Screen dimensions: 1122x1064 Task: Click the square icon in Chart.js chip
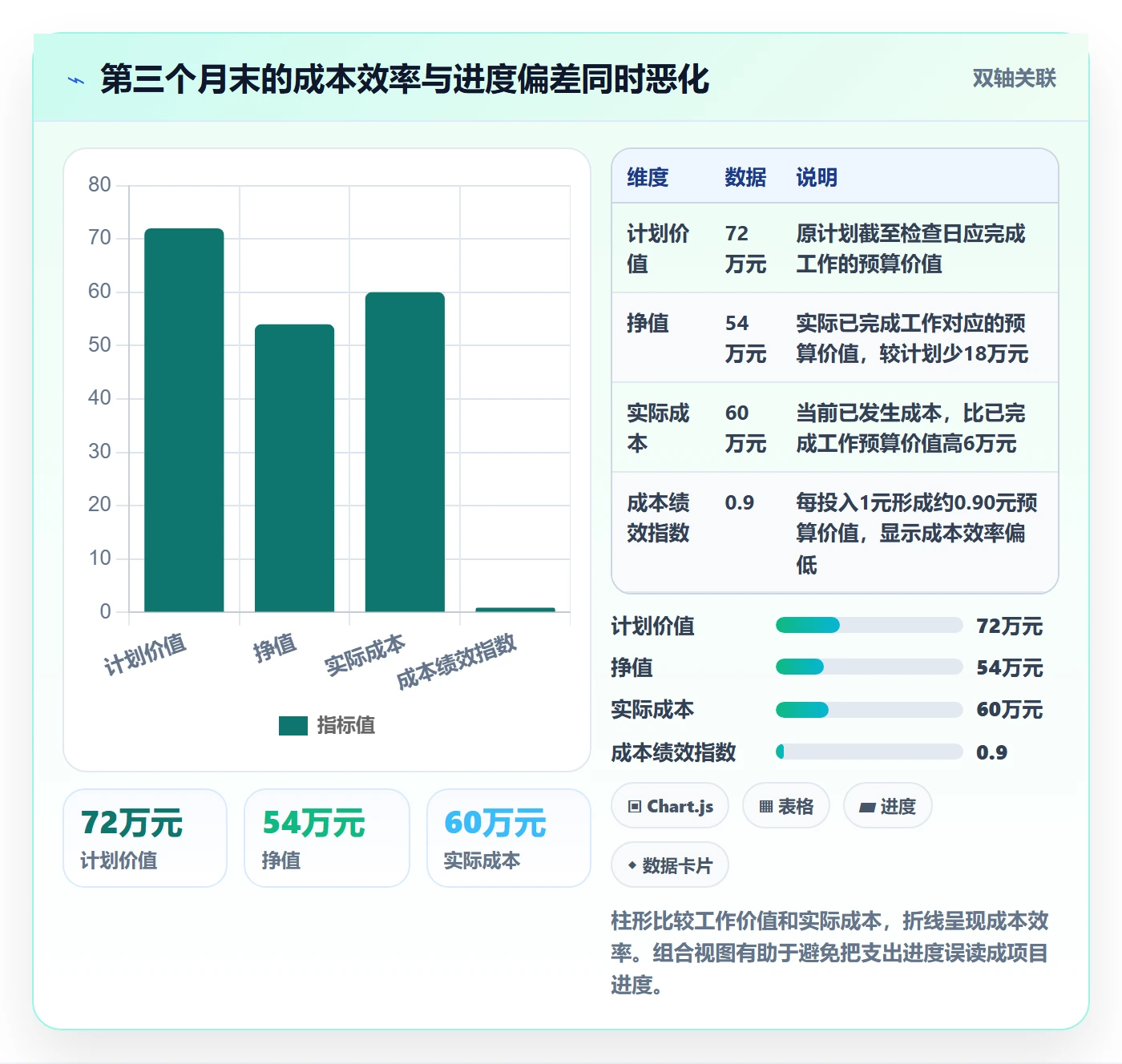click(x=635, y=807)
